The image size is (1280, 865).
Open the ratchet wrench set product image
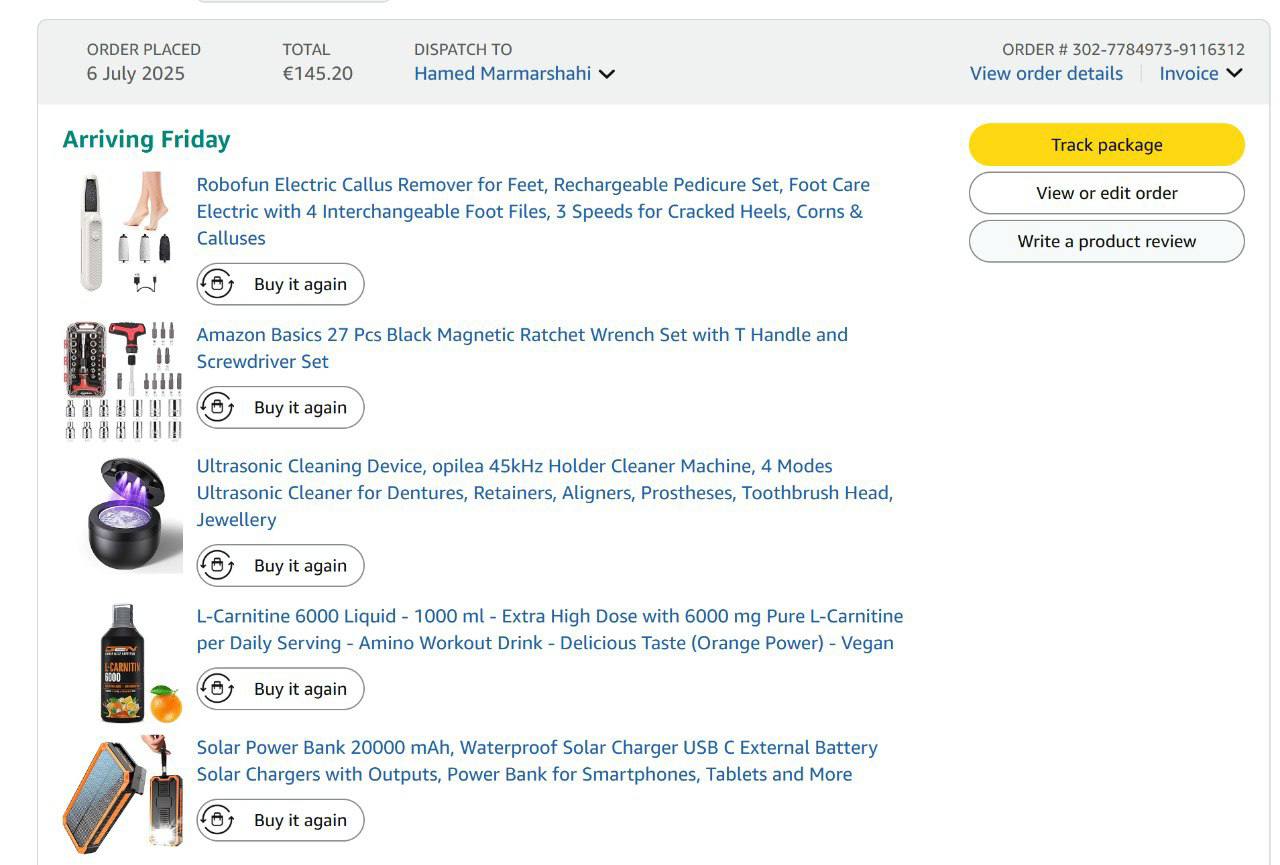coord(124,380)
